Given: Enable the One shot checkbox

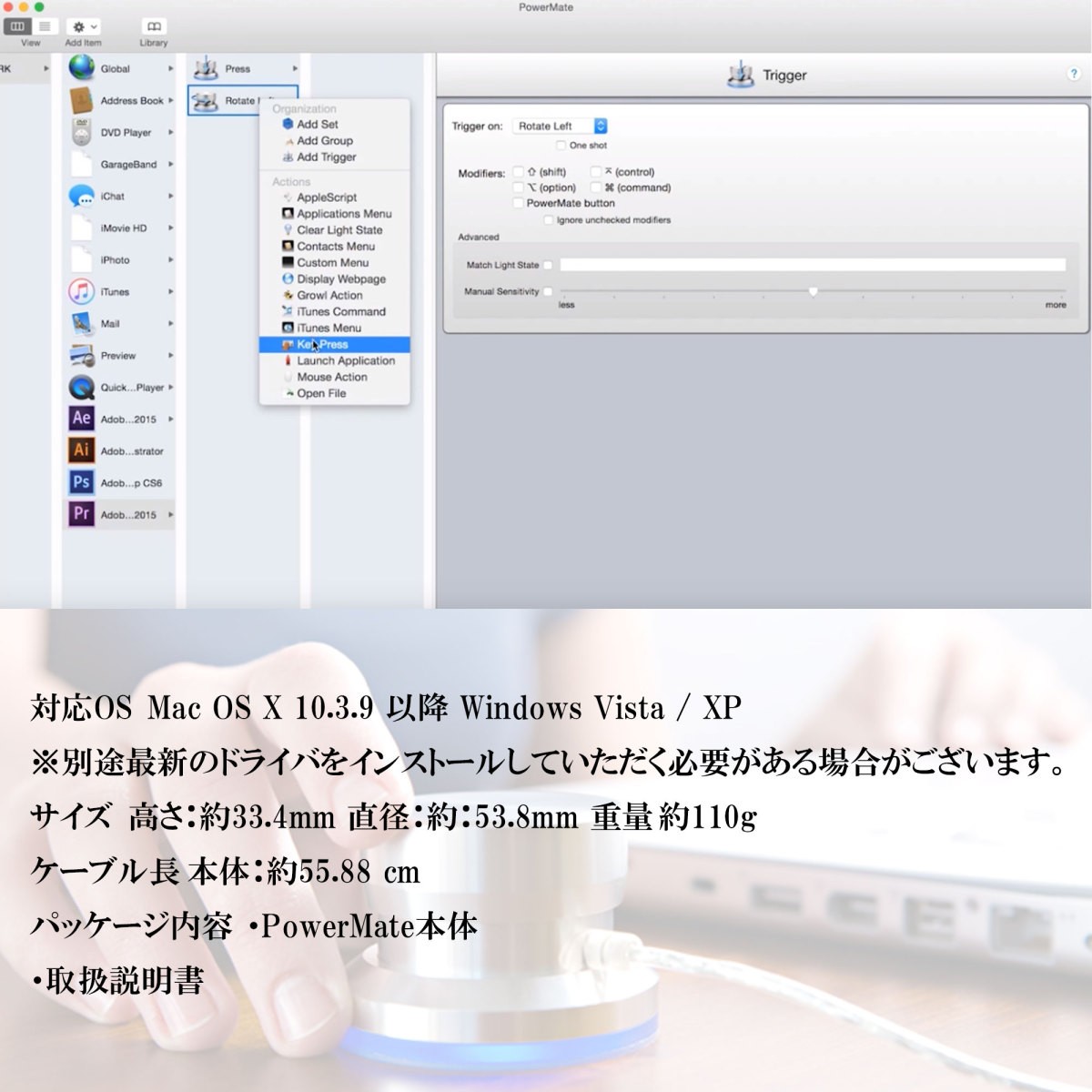Looking at the screenshot, I should 561,146.
